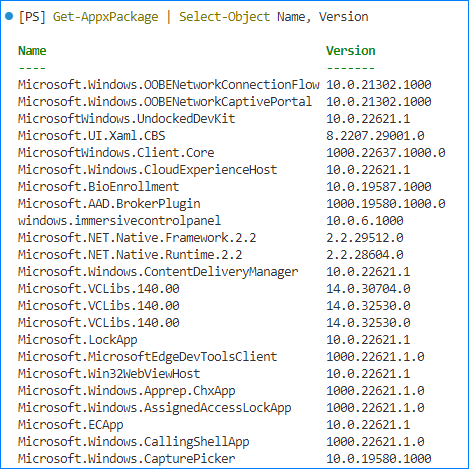Select the version of AssignedAccessLockApp
Image resolution: width=469 pixels, height=469 pixels.
click(x=375, y=408)
